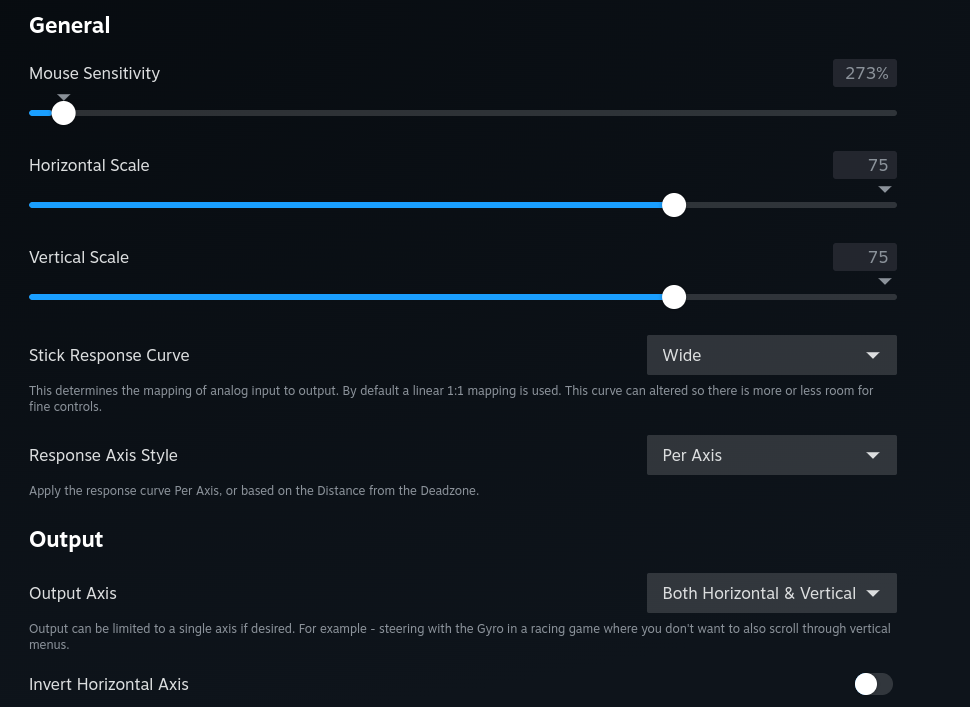Viewport: 970px width, 707px height.
Task: Open the Response Axis Style dropdown
Action: point(771,455)
